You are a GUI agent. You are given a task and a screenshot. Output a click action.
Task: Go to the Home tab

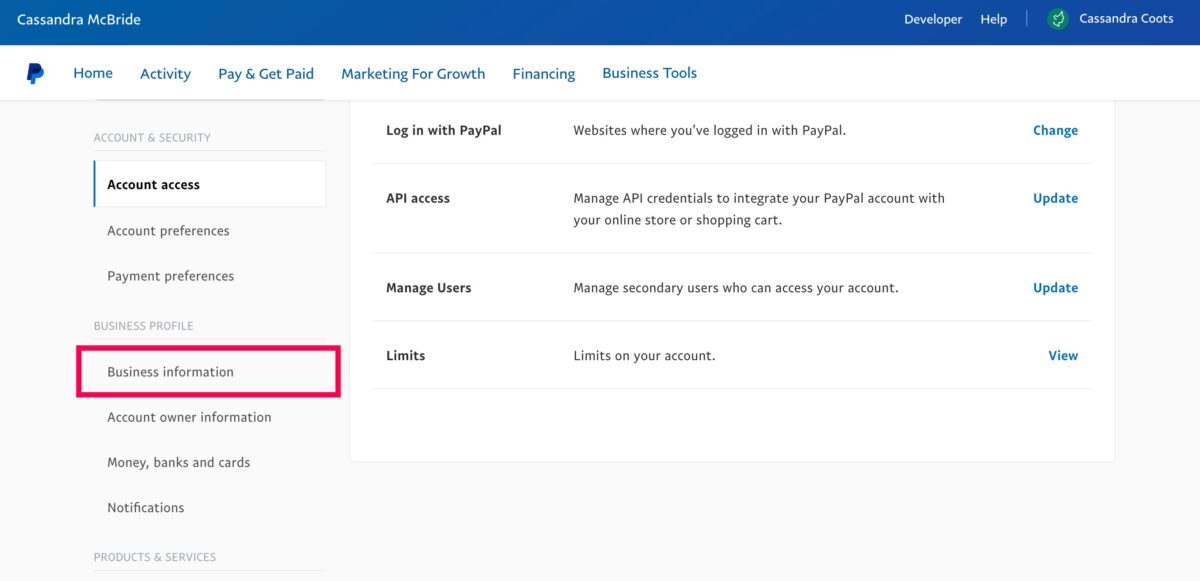click(93, 73)
